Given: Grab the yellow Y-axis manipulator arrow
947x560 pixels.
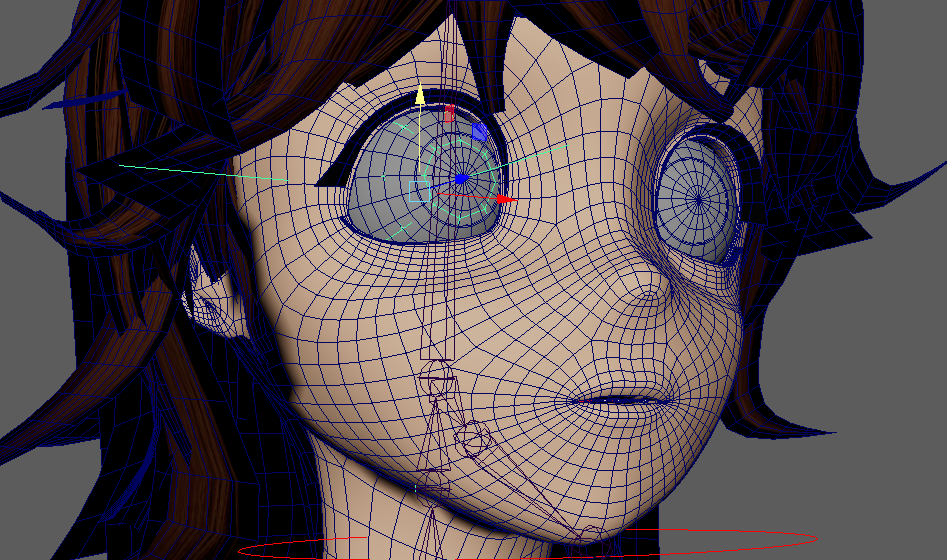Looking at the screenshot, I should [x=420, y=94].
